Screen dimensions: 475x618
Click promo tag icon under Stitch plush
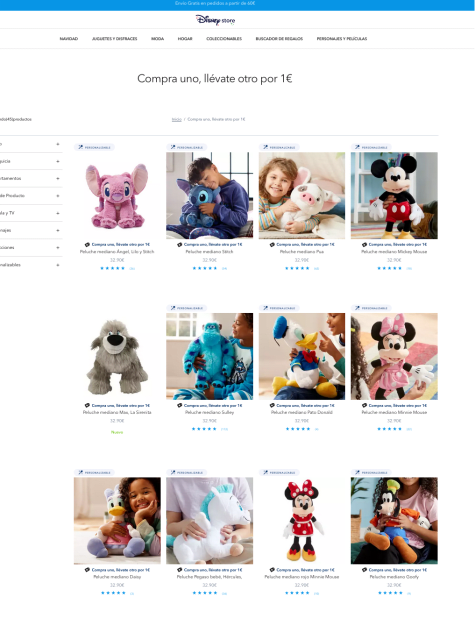[x=179, y=245]
